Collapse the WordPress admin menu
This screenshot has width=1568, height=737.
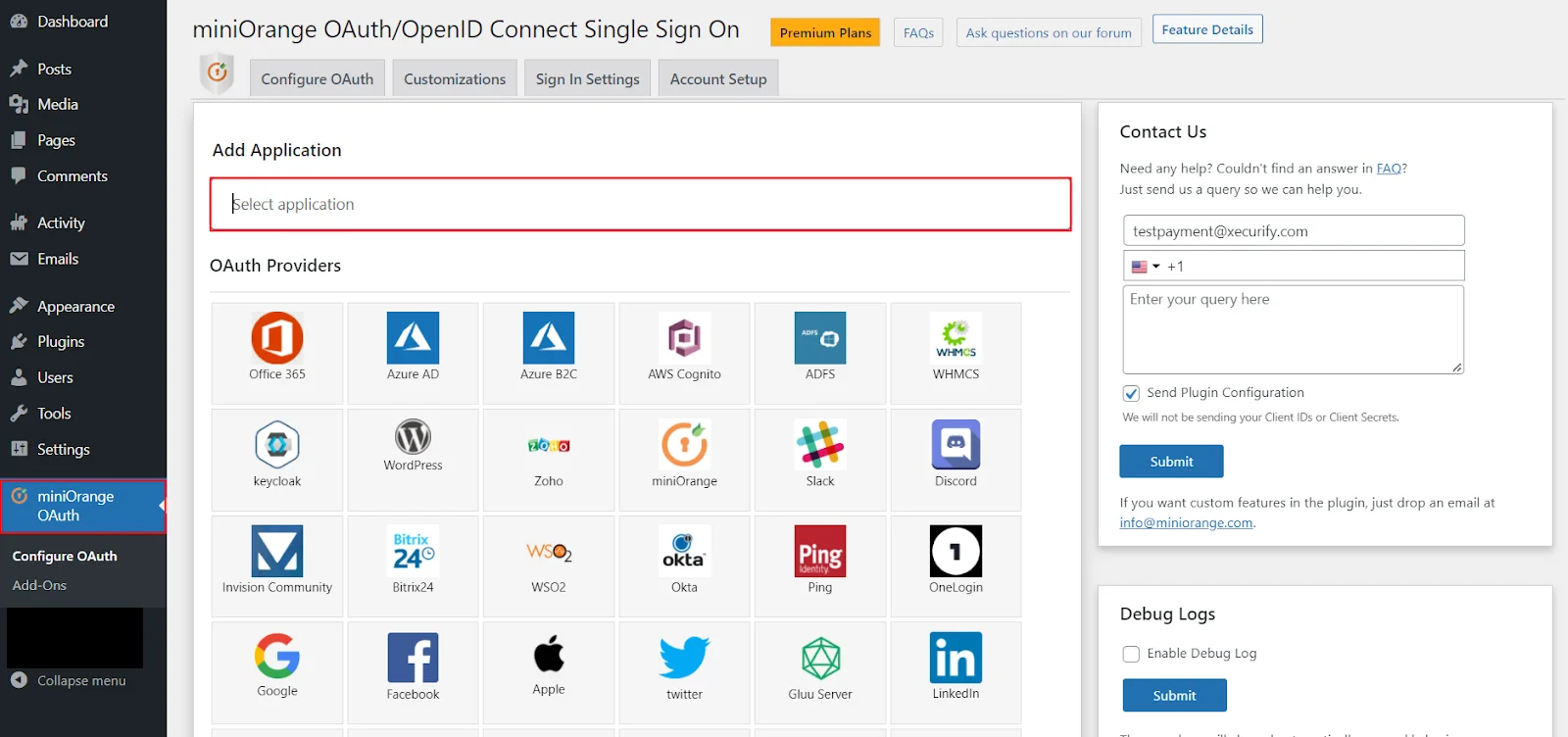coord(68,680)
